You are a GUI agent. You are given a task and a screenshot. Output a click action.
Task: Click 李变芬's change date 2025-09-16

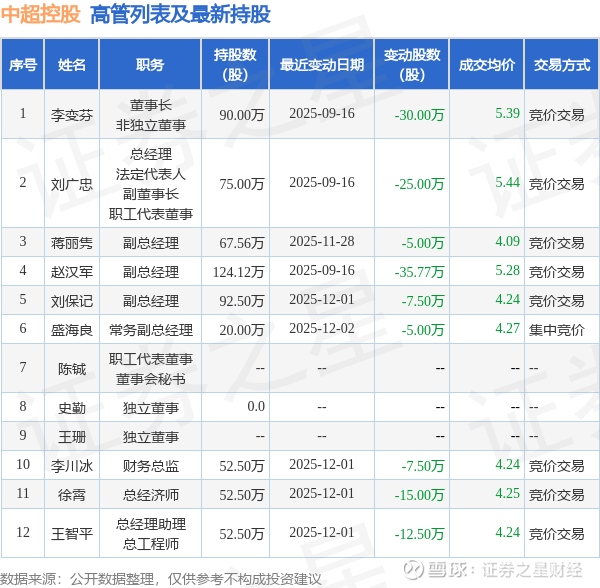click(x=322, y=113)
